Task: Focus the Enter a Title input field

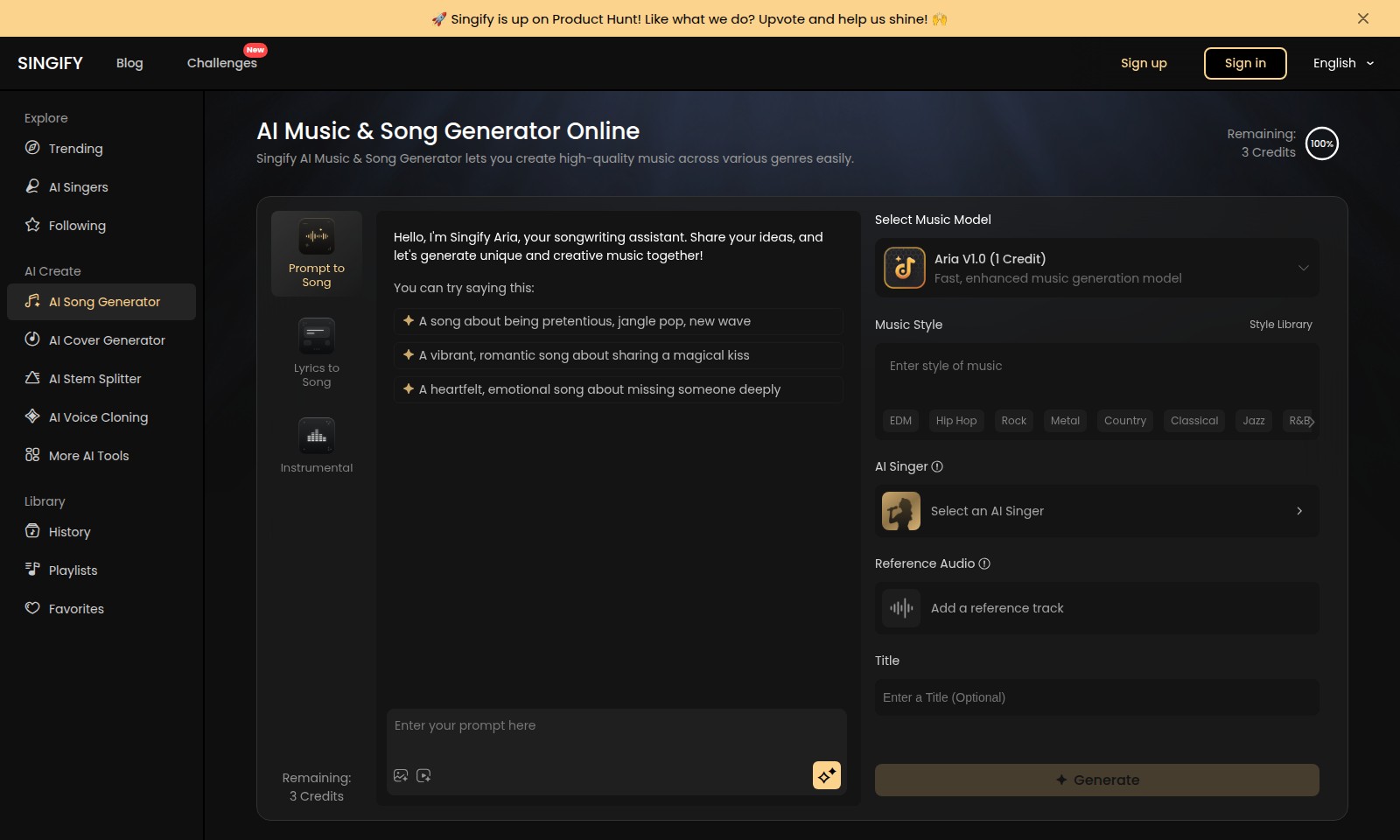Action: [x=1097, y=697]
